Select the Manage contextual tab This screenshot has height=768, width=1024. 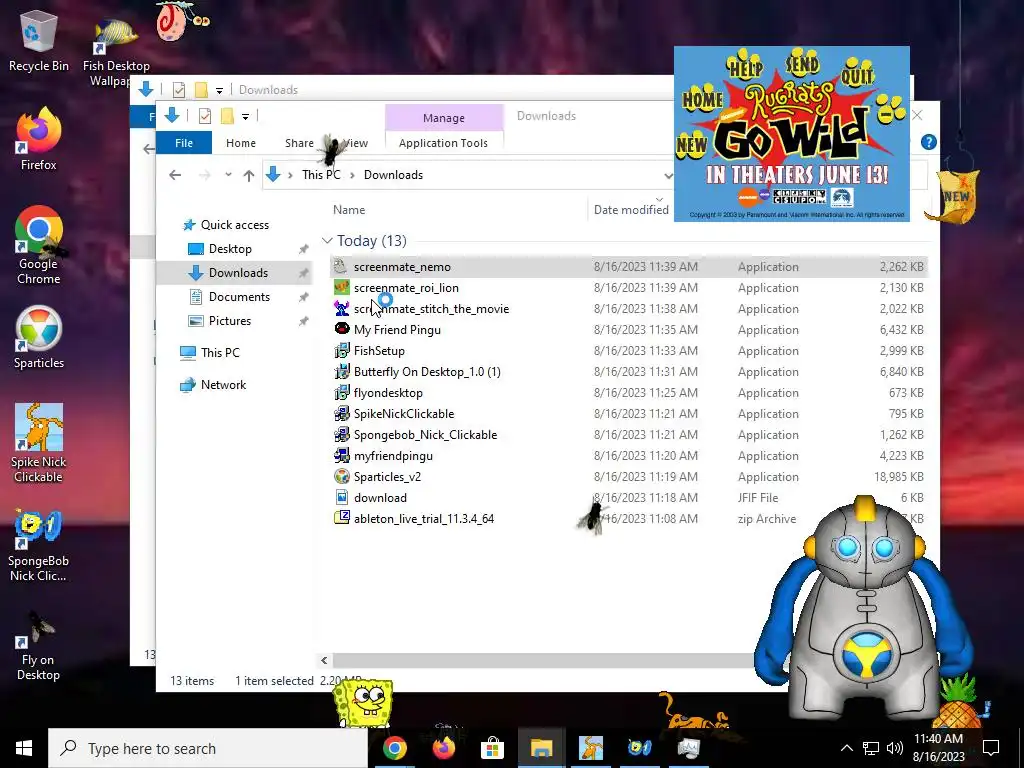pos(444,118)
